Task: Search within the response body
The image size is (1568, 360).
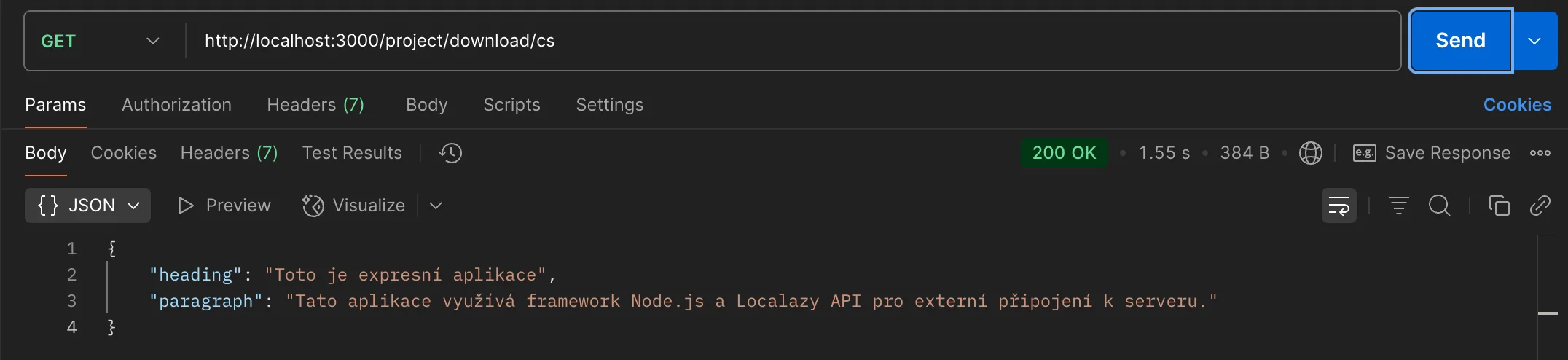Action: (x=1439, y=206)
